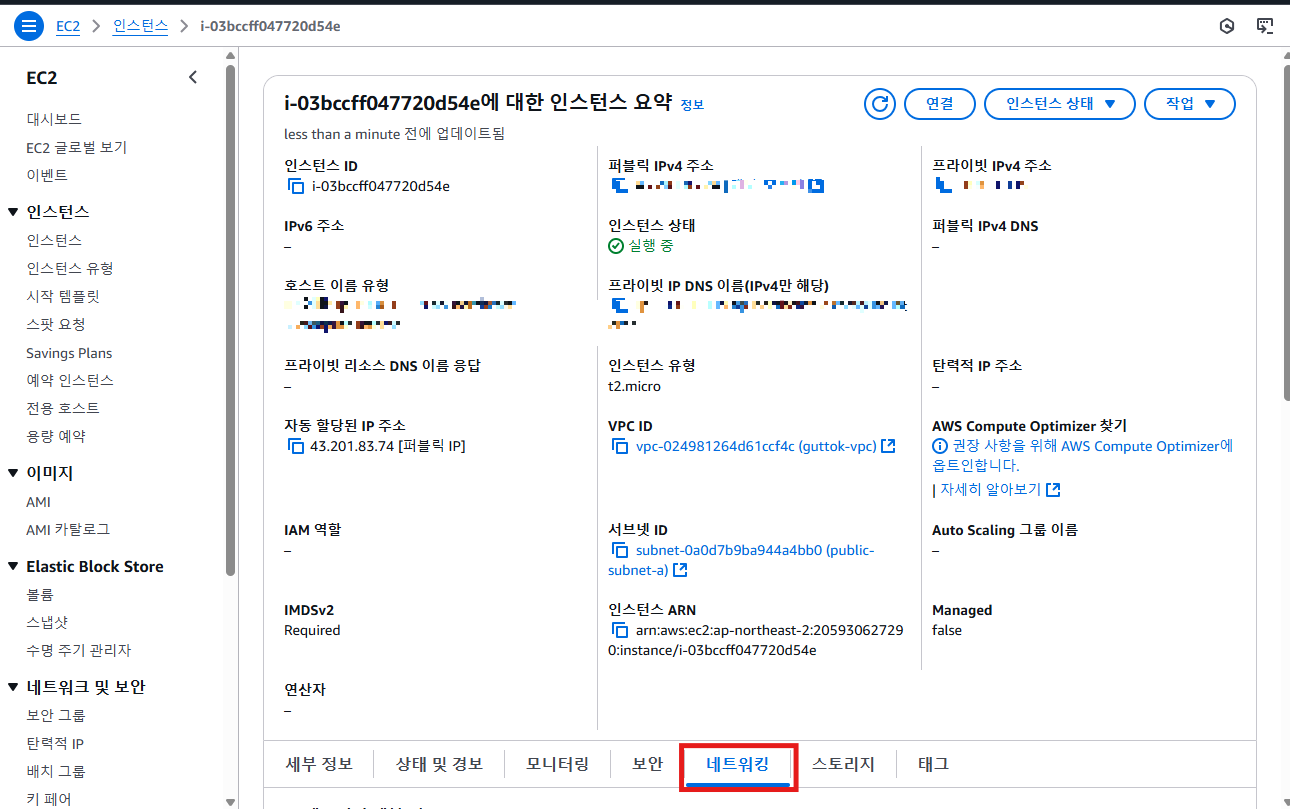Go to EC2 breadcrumb link
Viewport: 1290px width, 809px height.
68,26
